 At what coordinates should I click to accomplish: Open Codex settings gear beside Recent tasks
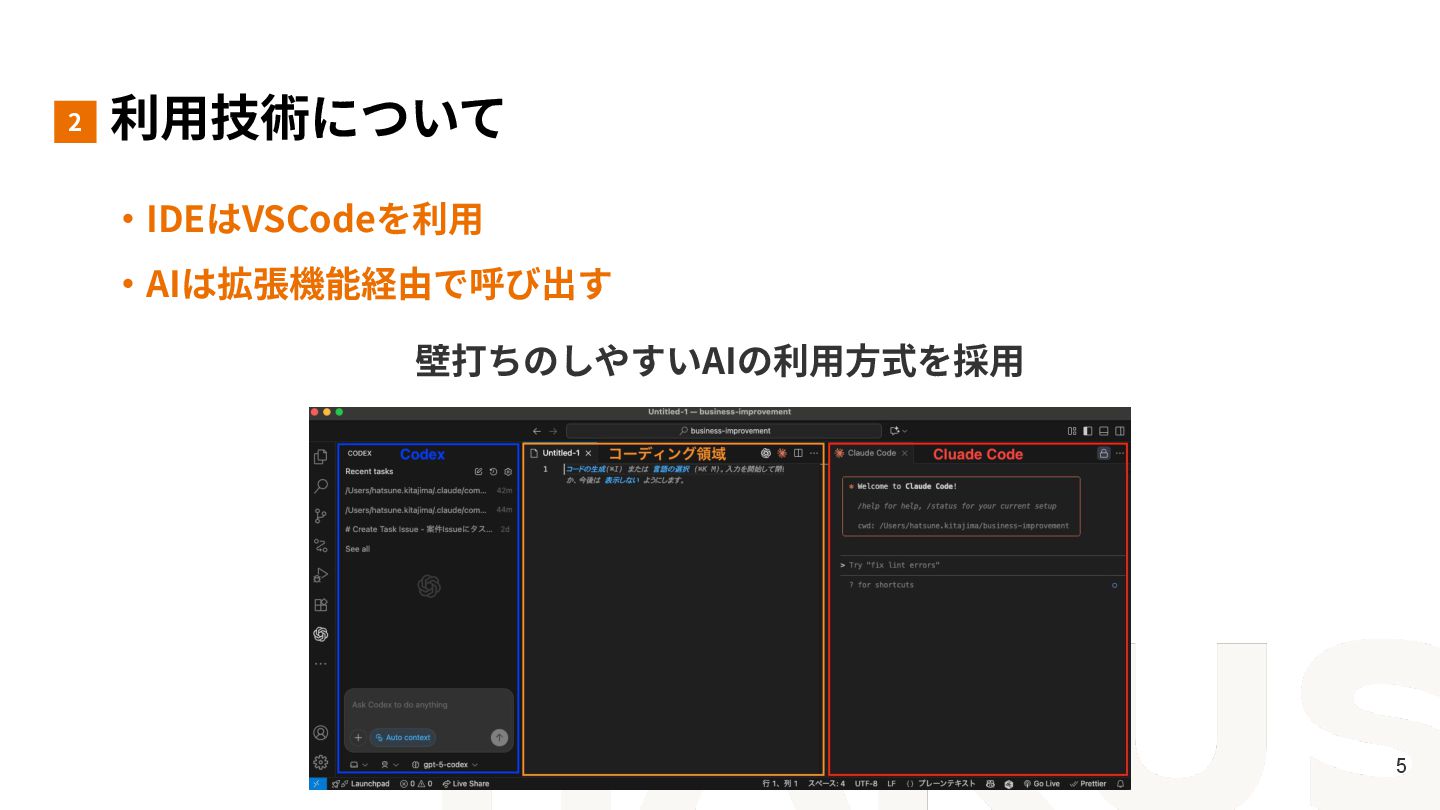click(x=508, y=472)
